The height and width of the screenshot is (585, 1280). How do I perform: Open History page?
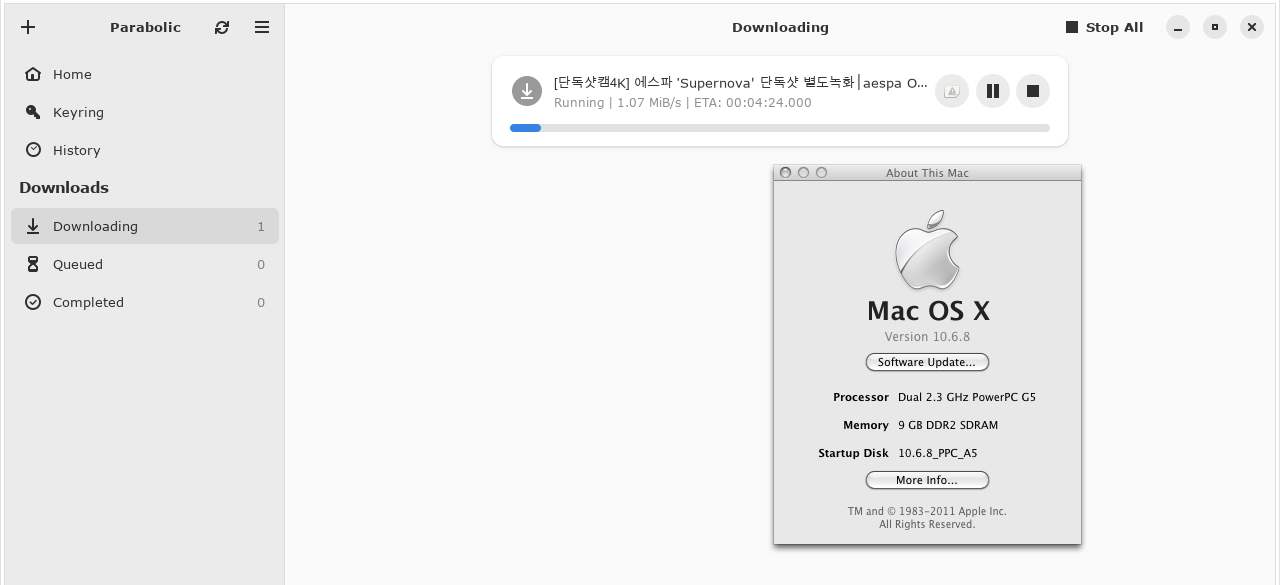tap(145, 150)
